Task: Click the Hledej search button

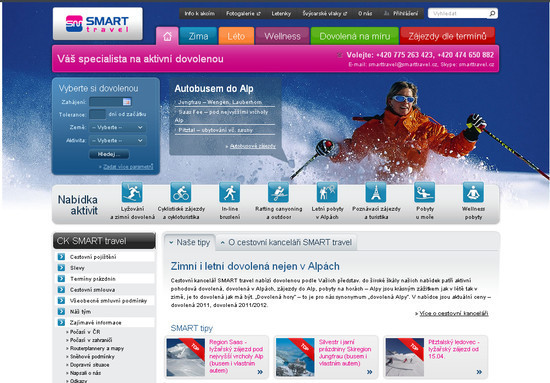Action: tap(109, 154)
